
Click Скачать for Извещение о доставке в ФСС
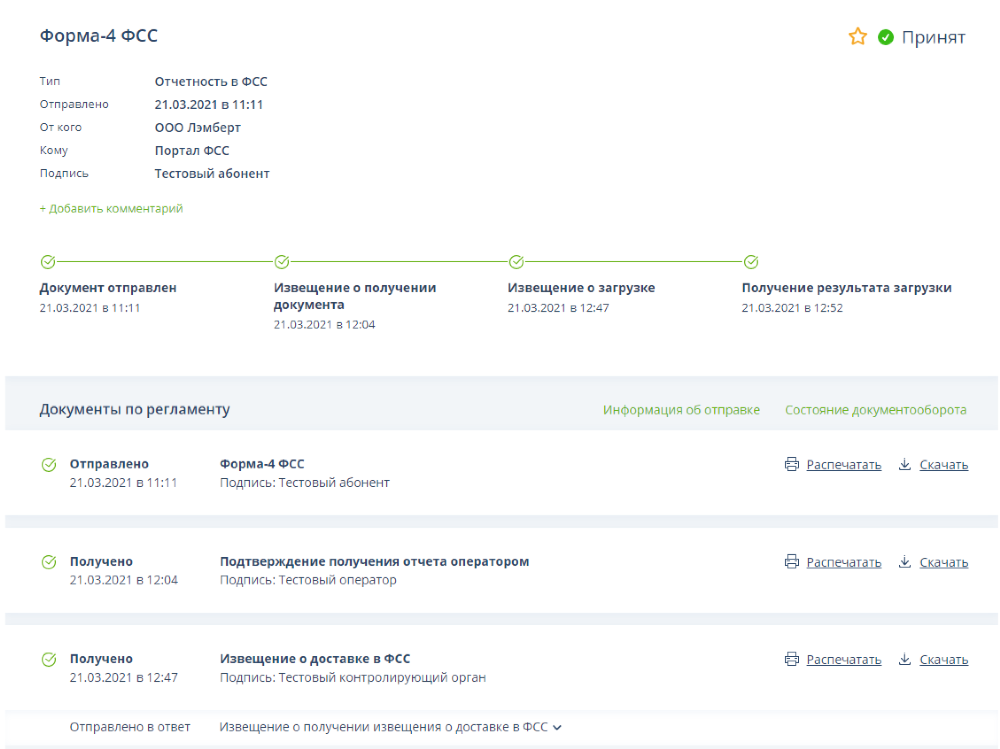pyautogui.click(x=944, y=660)
